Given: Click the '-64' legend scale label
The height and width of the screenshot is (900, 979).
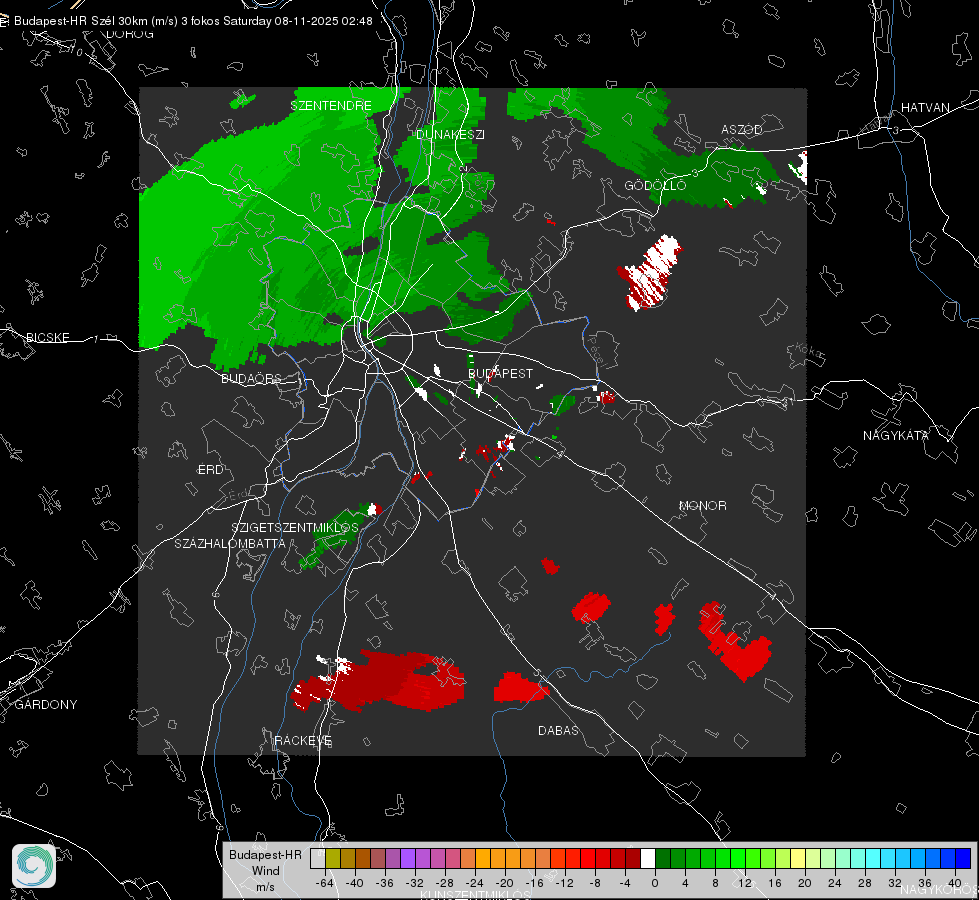Looking at the screenshot, I should (325, 883).
